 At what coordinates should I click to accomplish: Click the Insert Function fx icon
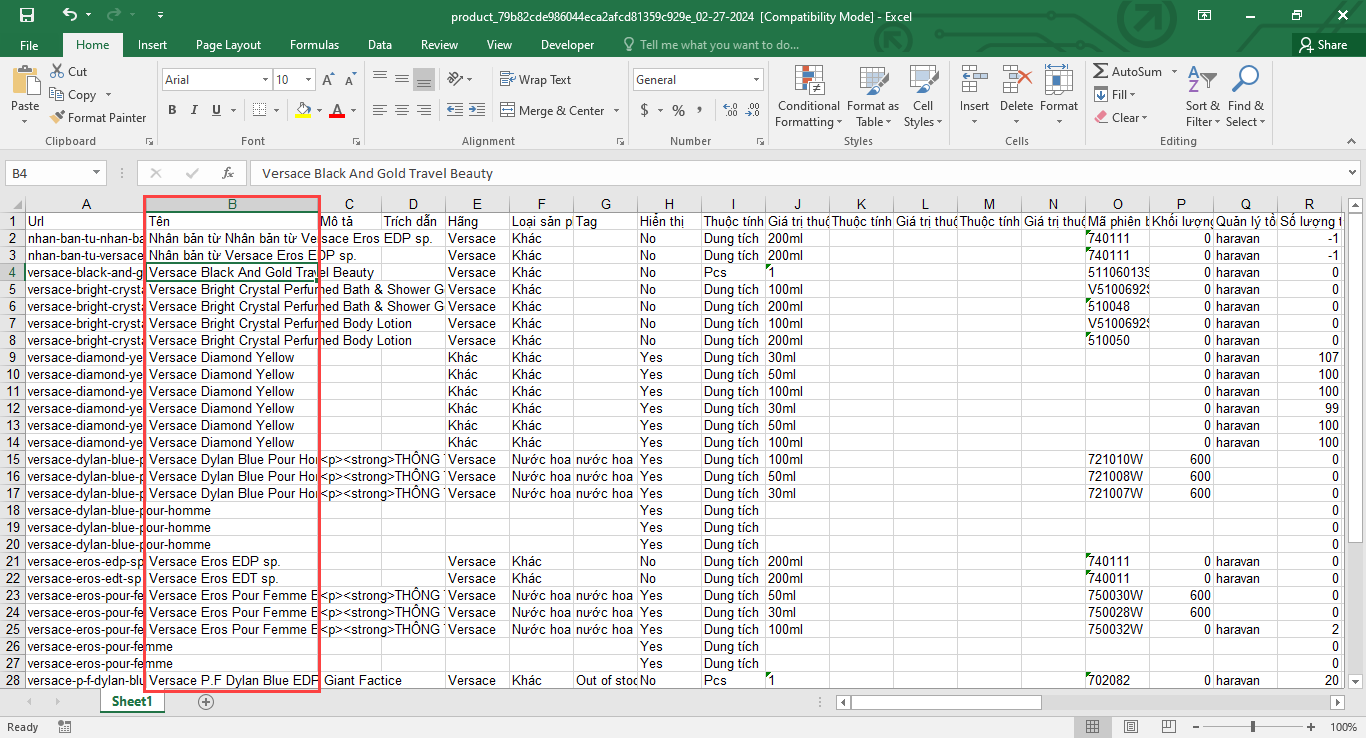(x=228, y=173)
